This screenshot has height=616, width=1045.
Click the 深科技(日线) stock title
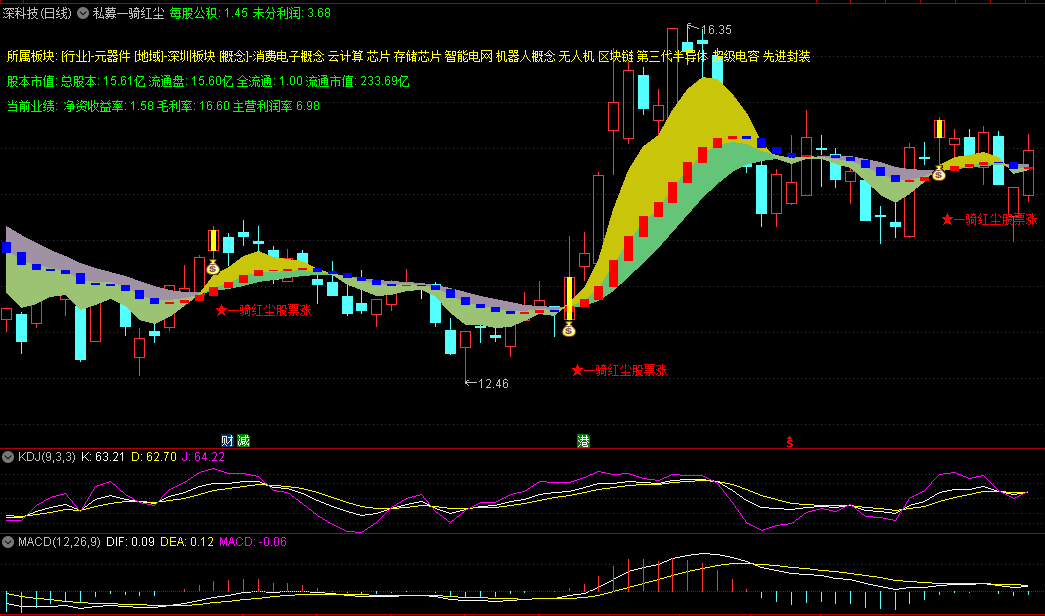point(37,13)
